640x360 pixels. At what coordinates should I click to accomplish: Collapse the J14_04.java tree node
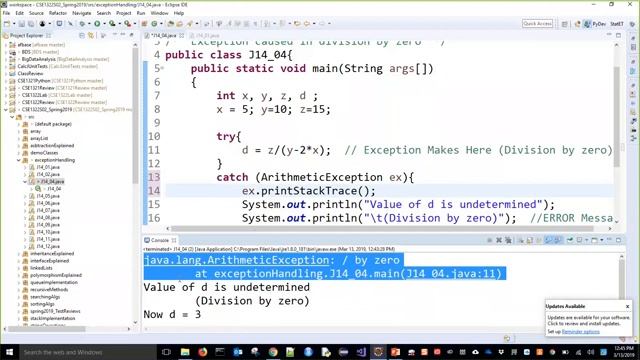pos(25,182)
